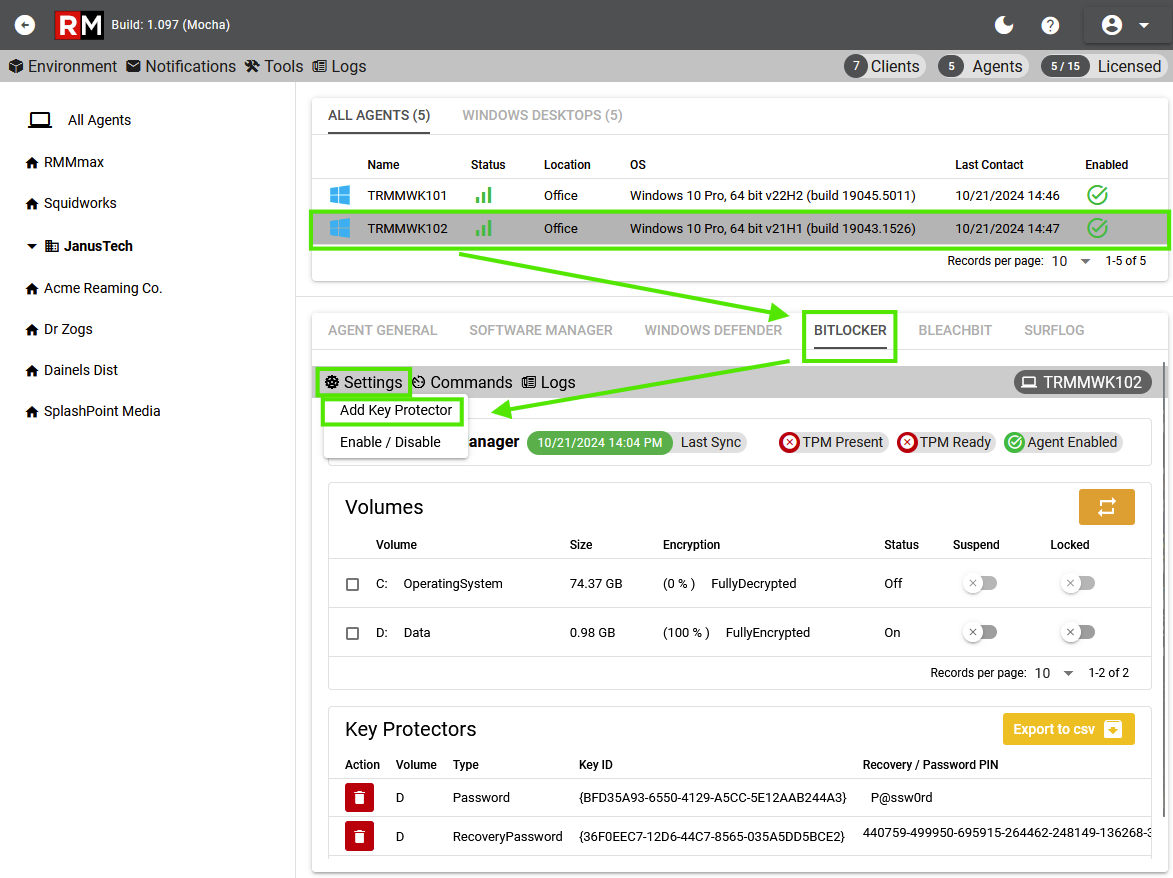The image size is (1173, 878).
Task: Select the Squidworks client
Action: click(x=71, y=203)
